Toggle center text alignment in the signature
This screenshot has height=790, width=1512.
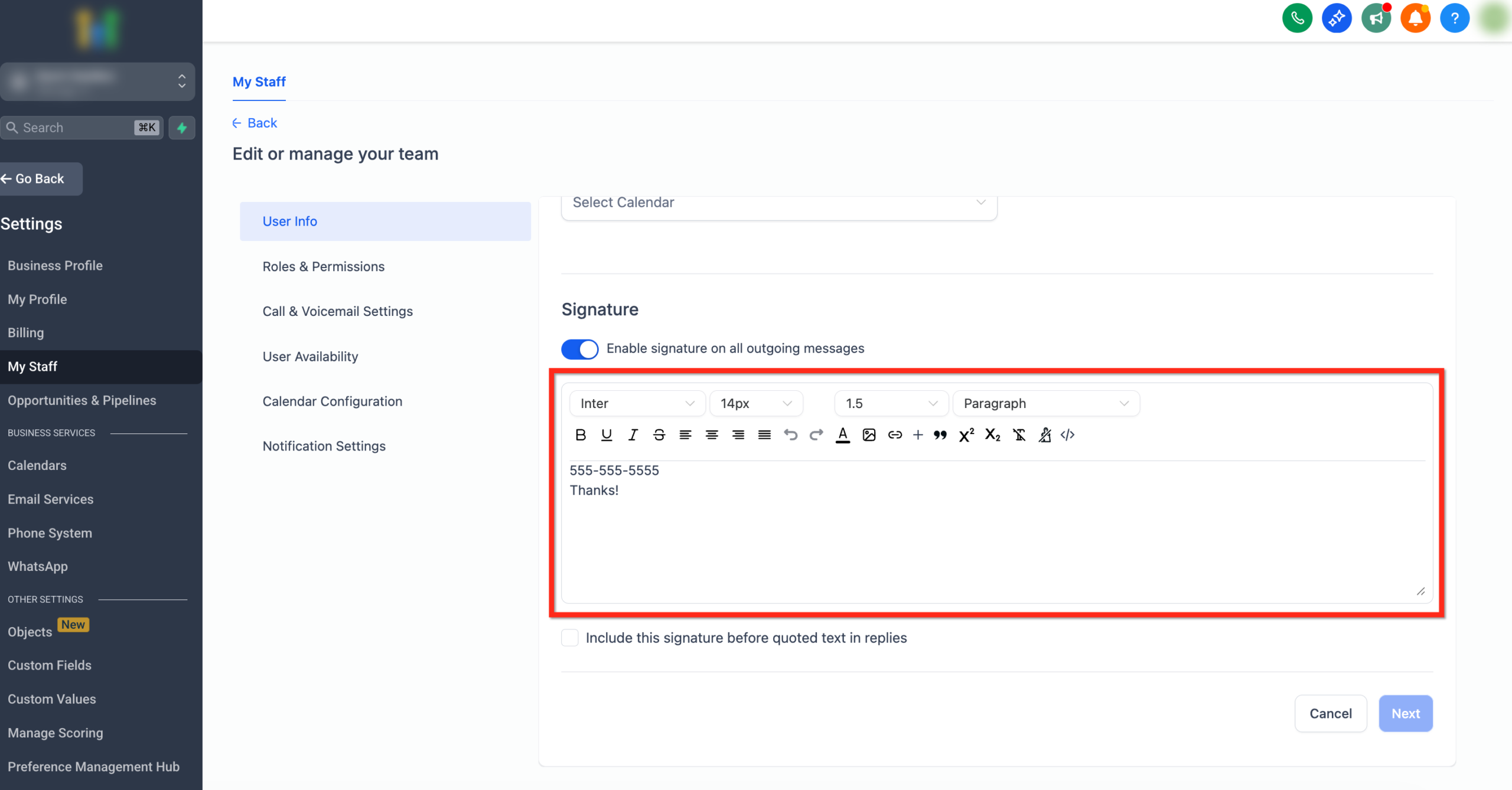click(x=712, y=435)
